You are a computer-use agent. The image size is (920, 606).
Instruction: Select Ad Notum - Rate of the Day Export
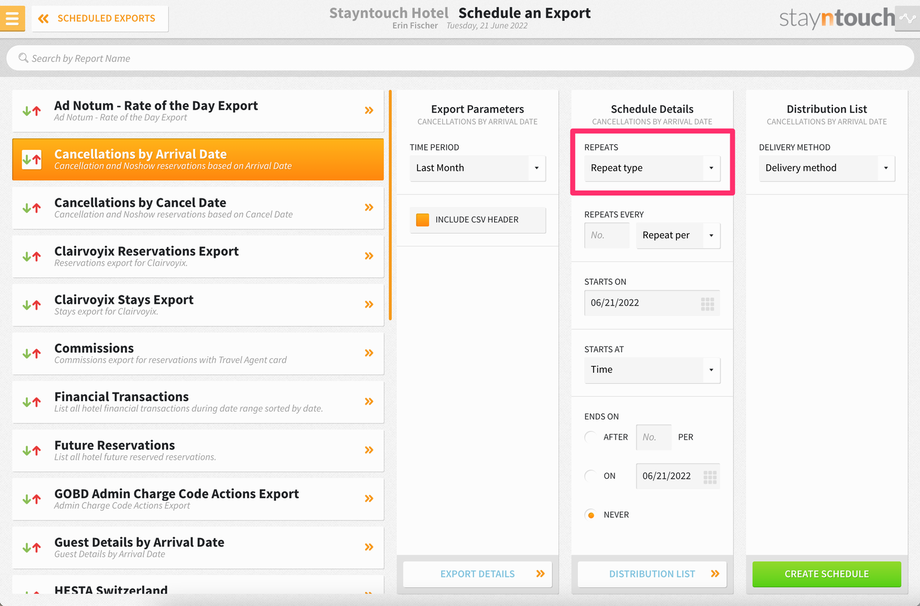coord(198,111)
